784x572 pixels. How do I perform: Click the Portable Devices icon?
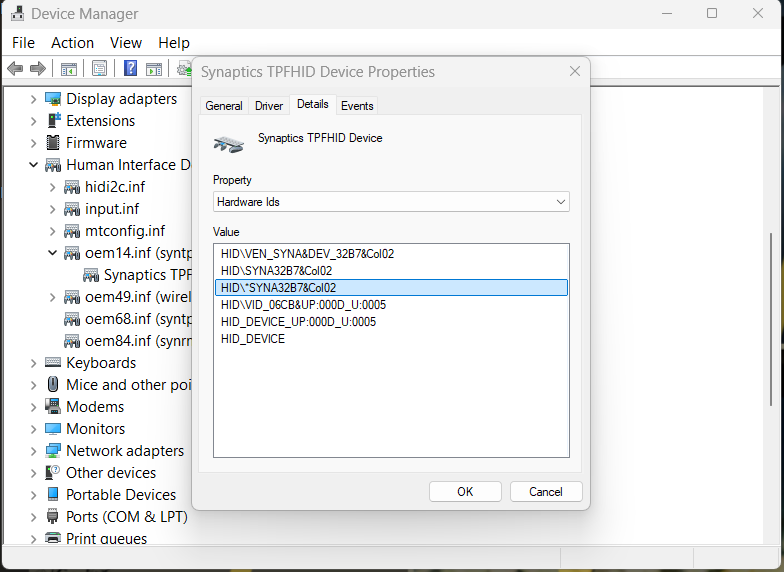(x=52, y=494)
